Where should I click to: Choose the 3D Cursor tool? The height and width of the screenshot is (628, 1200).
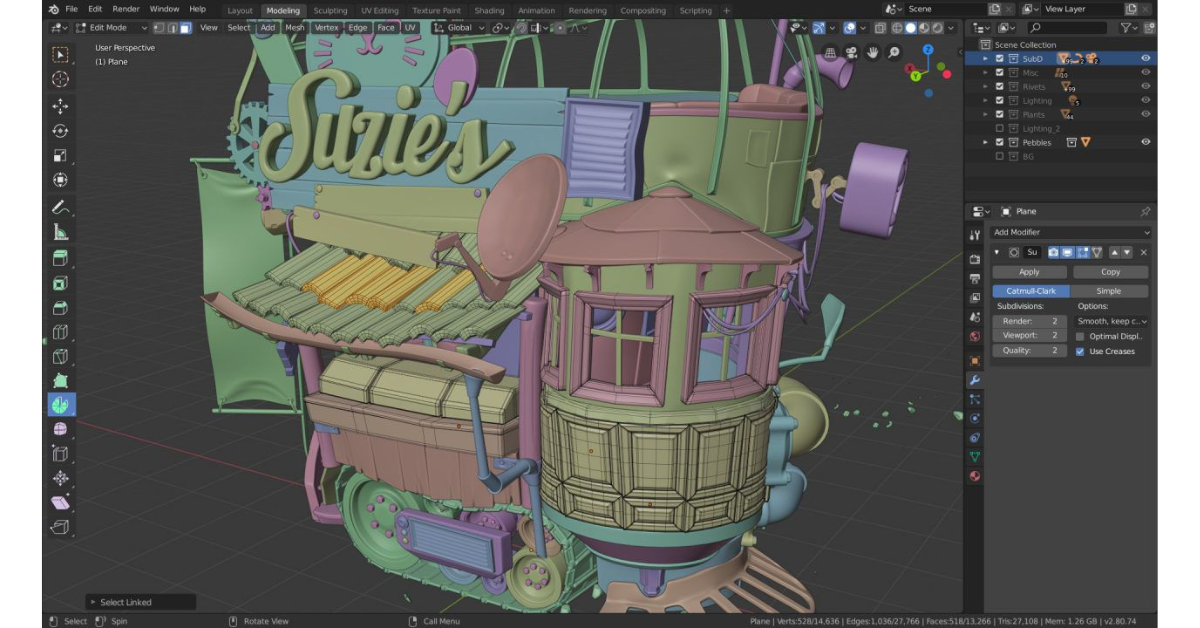pos(60,79)
